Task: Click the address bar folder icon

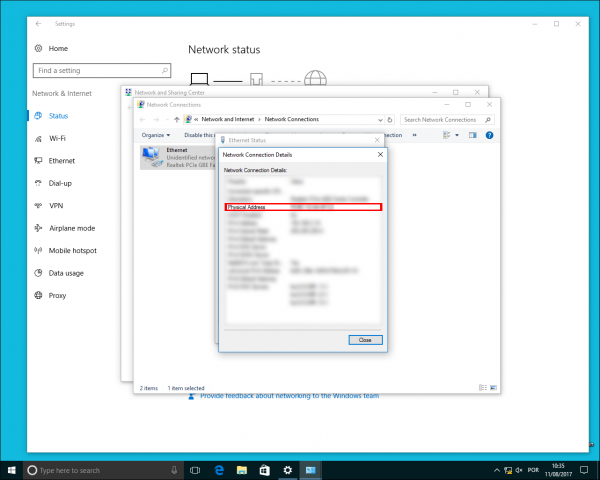Action: tap(188, 119)
